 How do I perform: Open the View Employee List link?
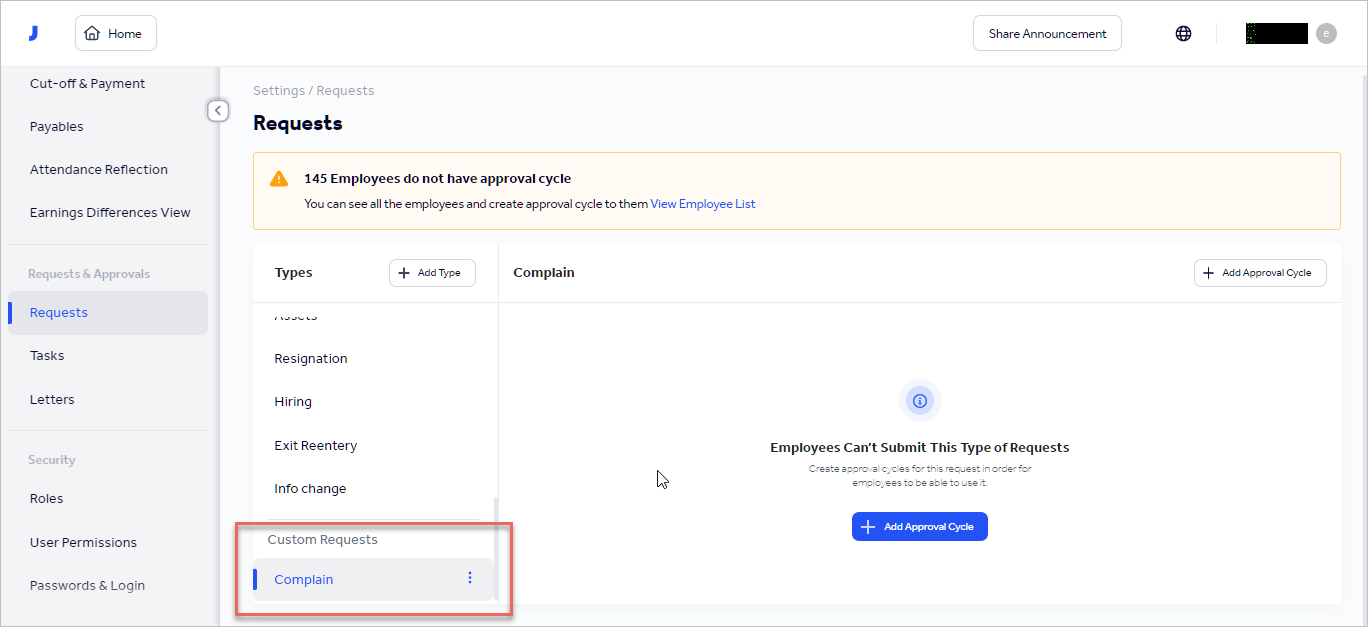[703, 203]
